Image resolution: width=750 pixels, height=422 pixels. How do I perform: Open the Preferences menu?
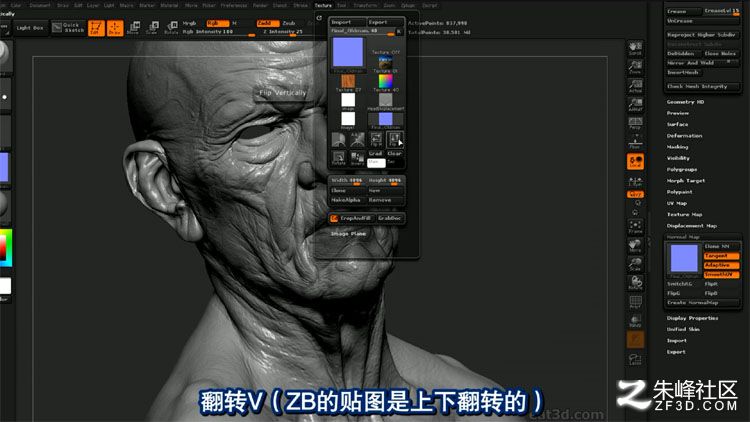coord(233,5)
